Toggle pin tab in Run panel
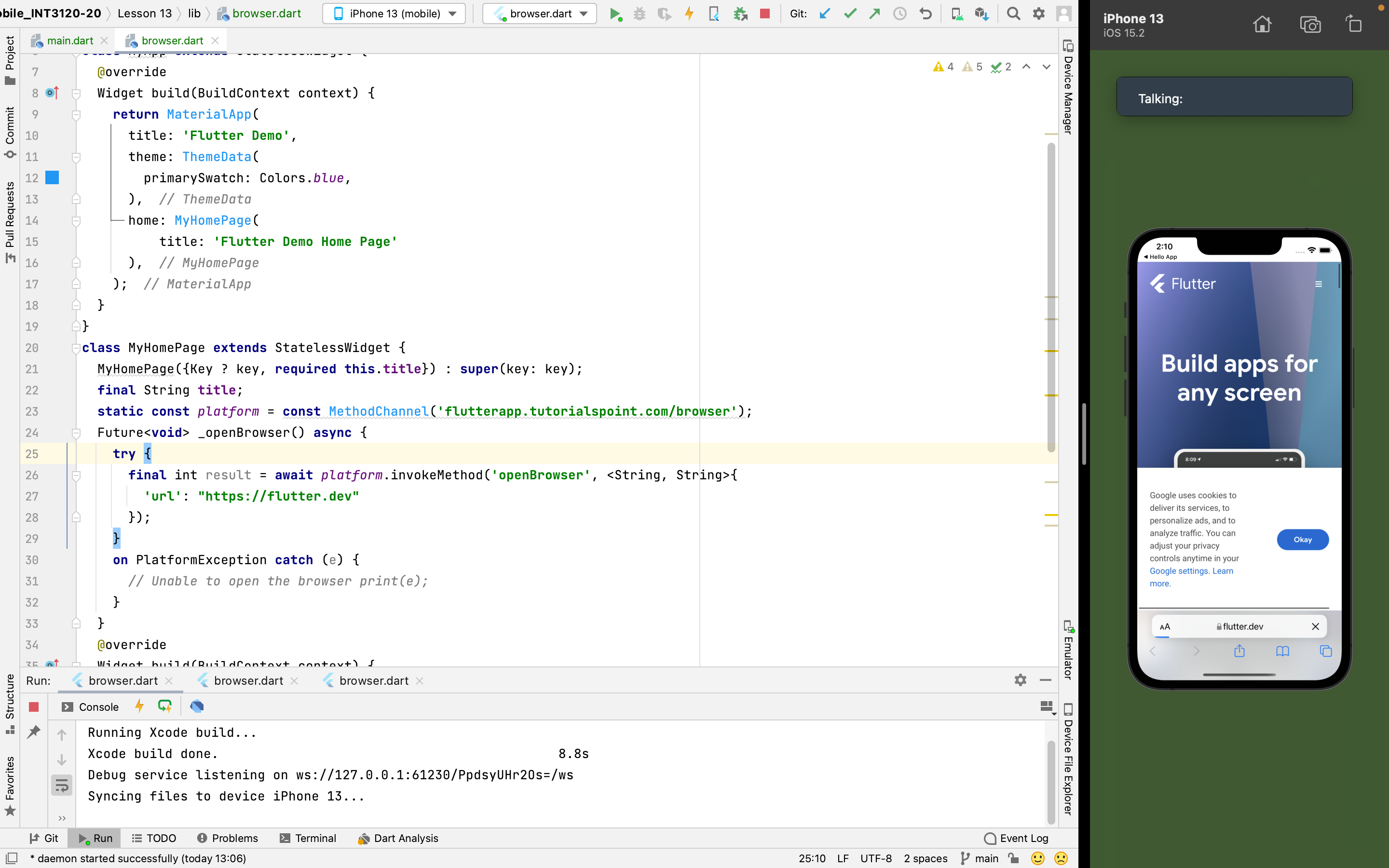The width and height of the screenshot is (1389, 868). (34, 732)
